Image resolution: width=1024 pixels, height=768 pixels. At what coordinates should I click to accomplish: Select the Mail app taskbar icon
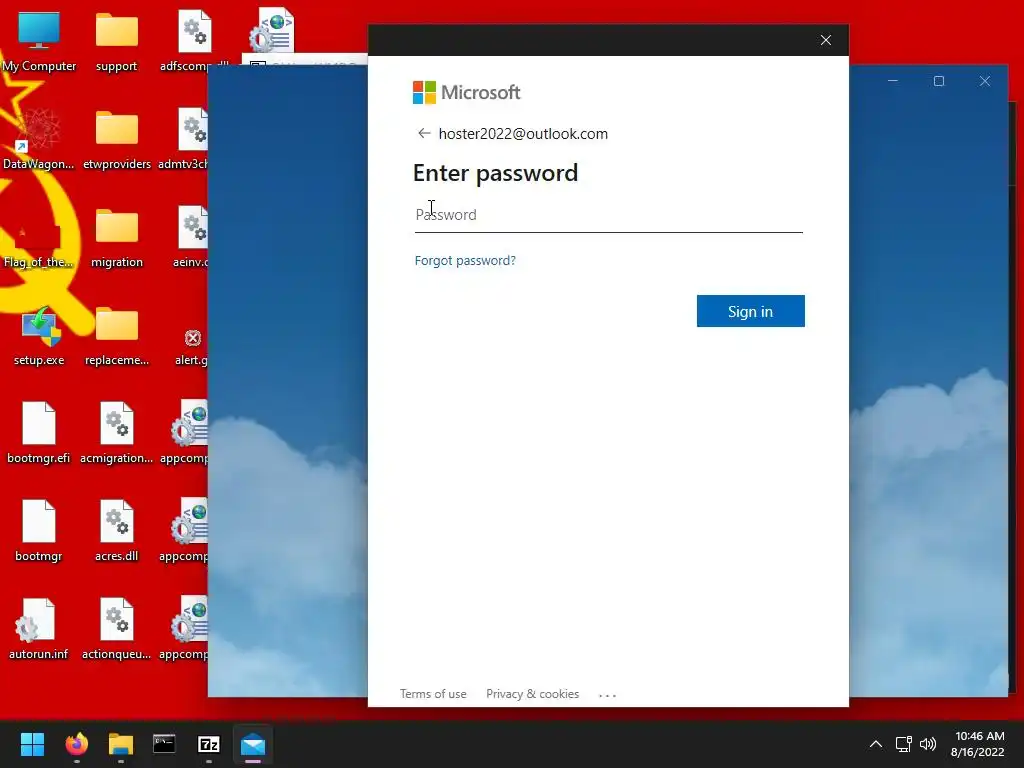point(253,744)
